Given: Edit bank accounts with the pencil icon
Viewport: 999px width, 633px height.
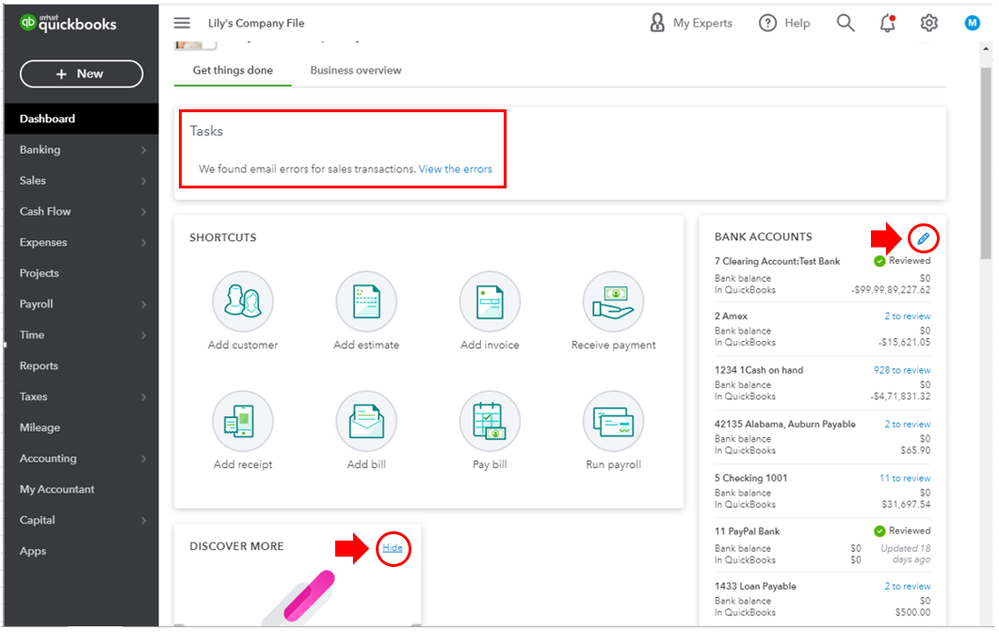Looking at the screenshot, I should click(923, 239).
